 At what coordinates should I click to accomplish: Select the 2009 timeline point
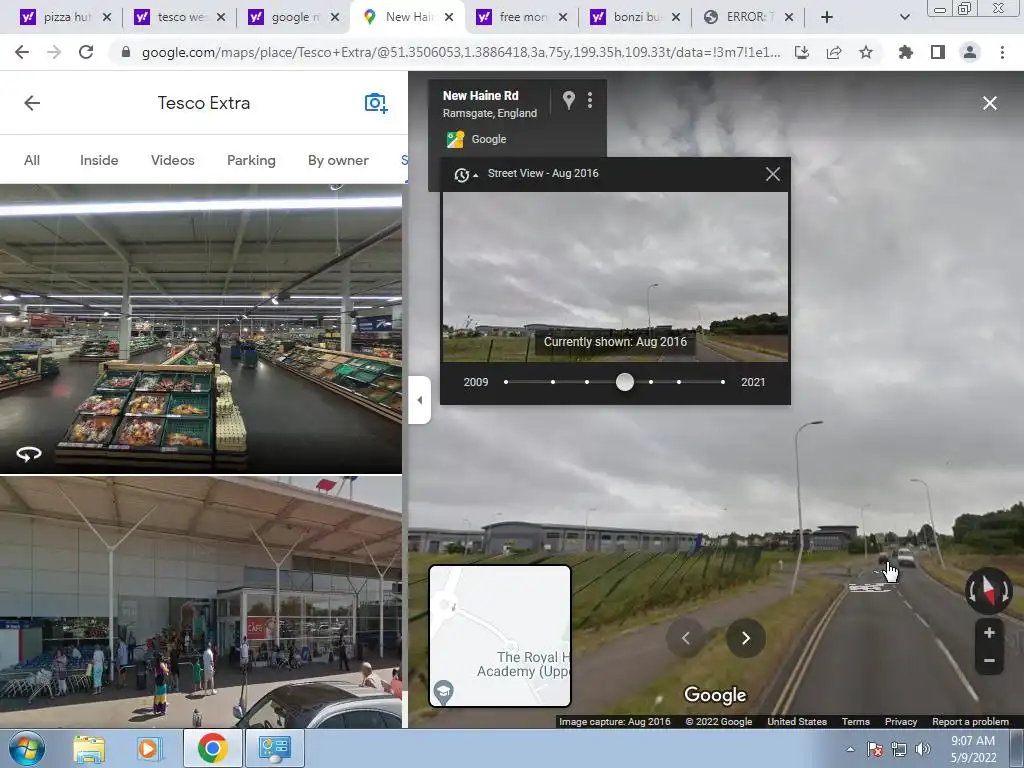(506, 382)
